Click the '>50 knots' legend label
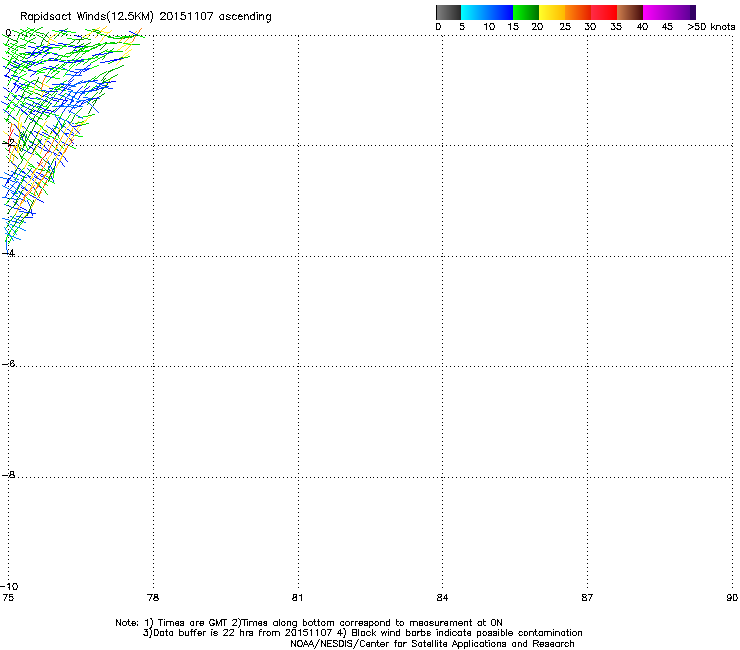This screenshot has width=740, height=650. pos(711,27)
